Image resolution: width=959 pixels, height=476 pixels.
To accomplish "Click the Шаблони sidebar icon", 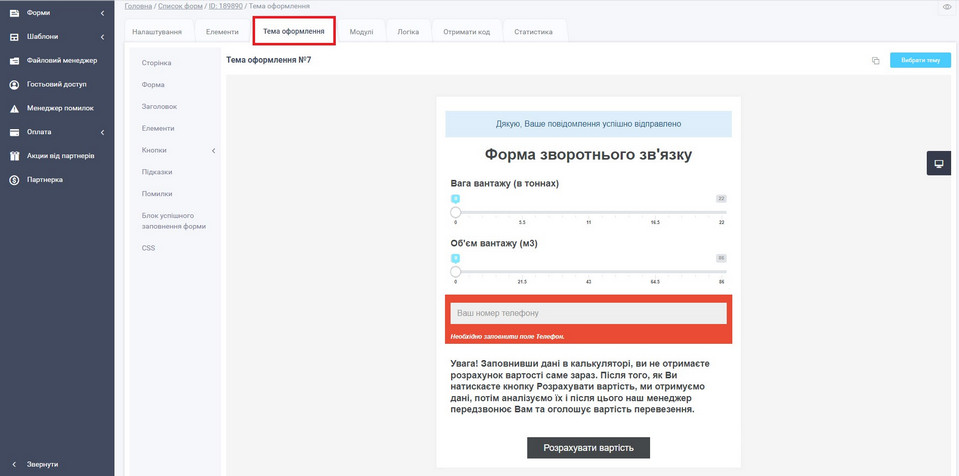I will (14, 37).
